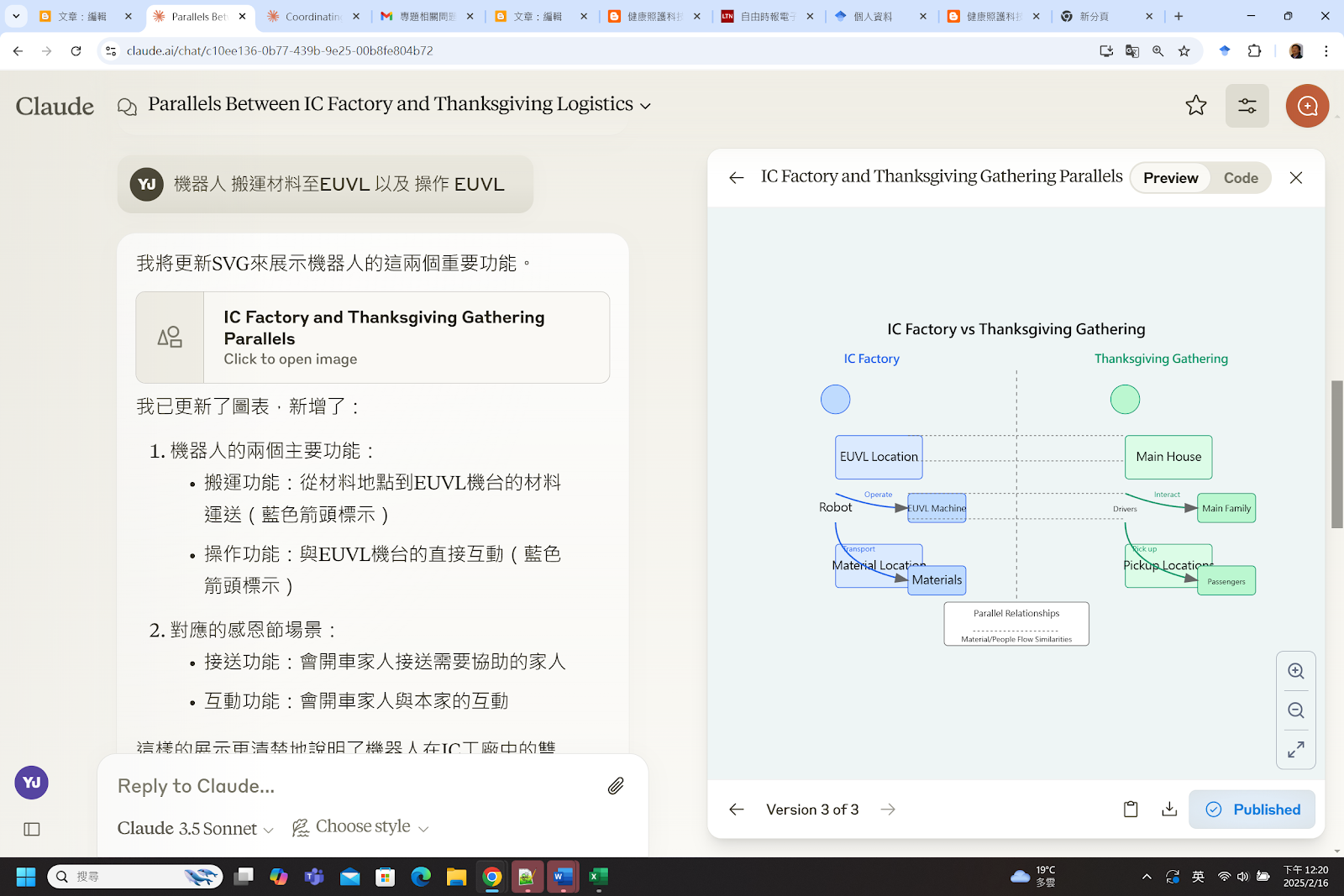Screen dimensions: 1344x896
Task: Click the page vertical scrollbar
Action: tap(1336, 453)
